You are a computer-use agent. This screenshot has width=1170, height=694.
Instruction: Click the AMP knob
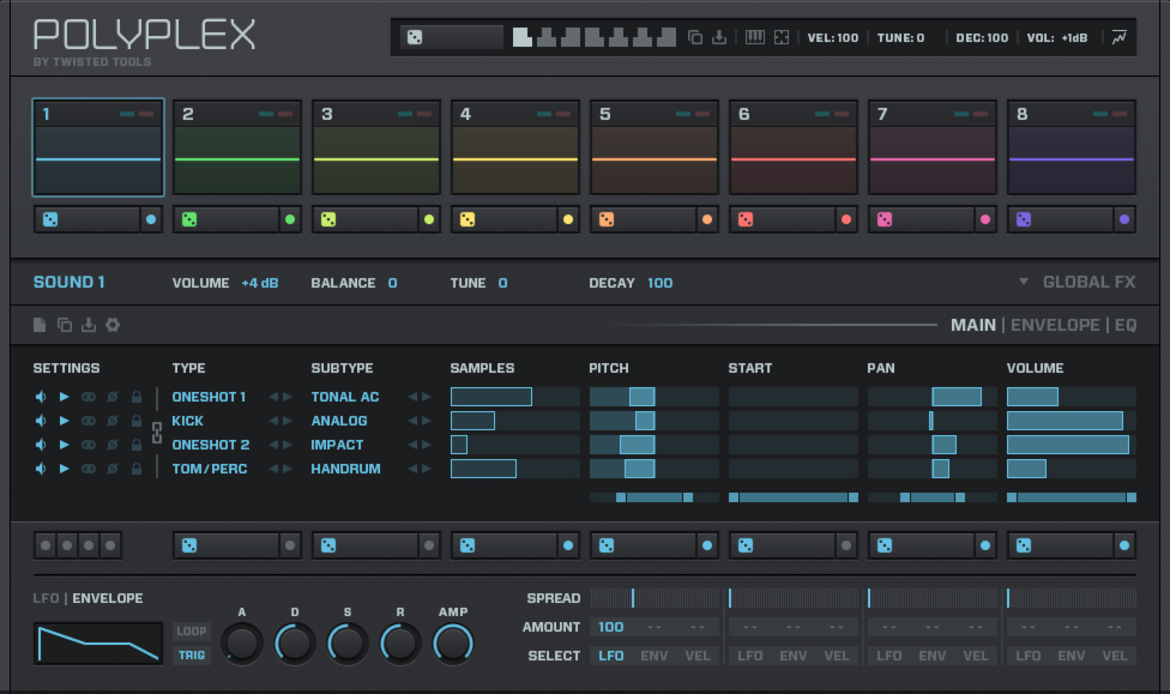click(x=453, y=643)
